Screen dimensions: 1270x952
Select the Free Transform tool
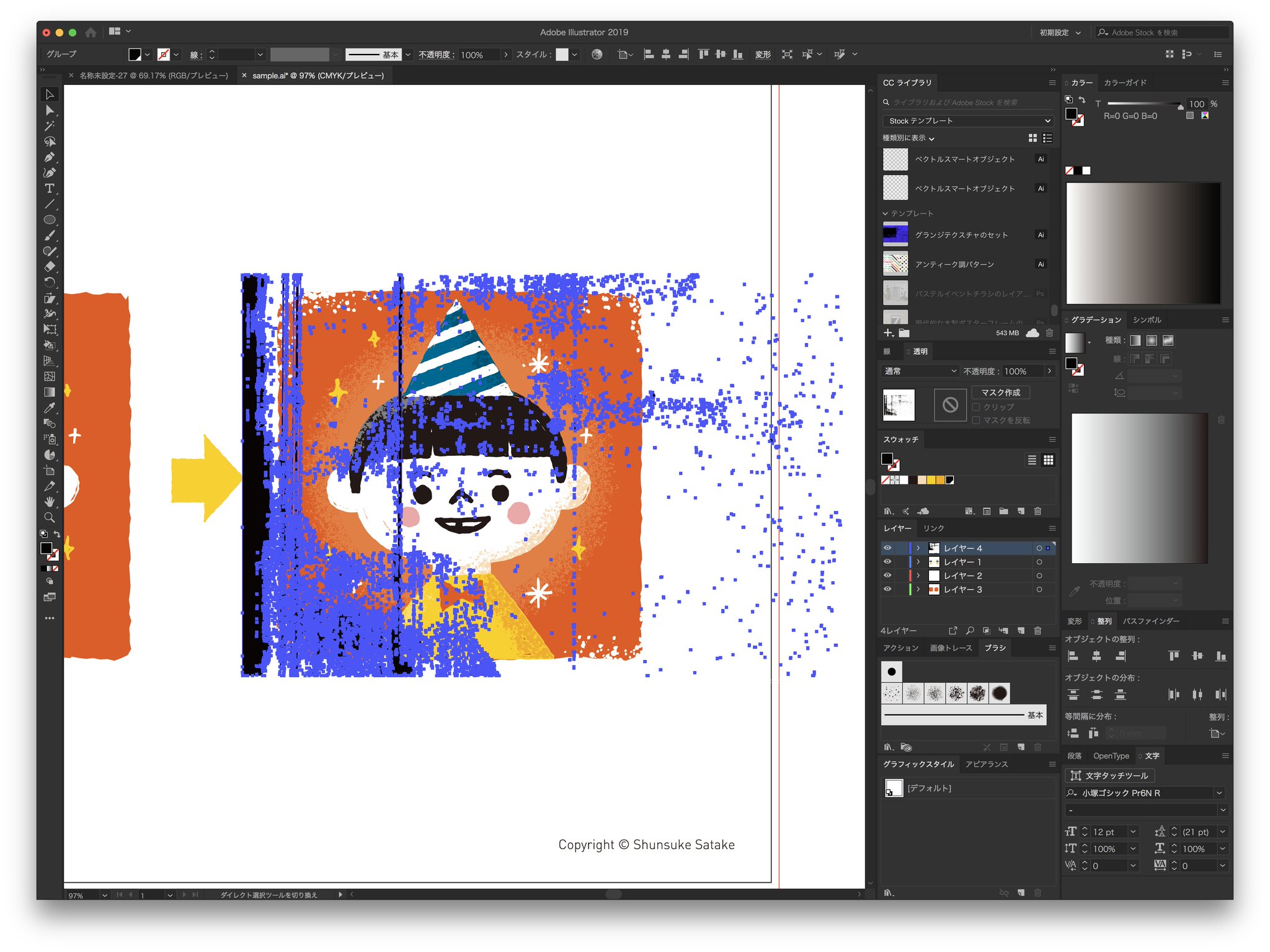point(50,329)
